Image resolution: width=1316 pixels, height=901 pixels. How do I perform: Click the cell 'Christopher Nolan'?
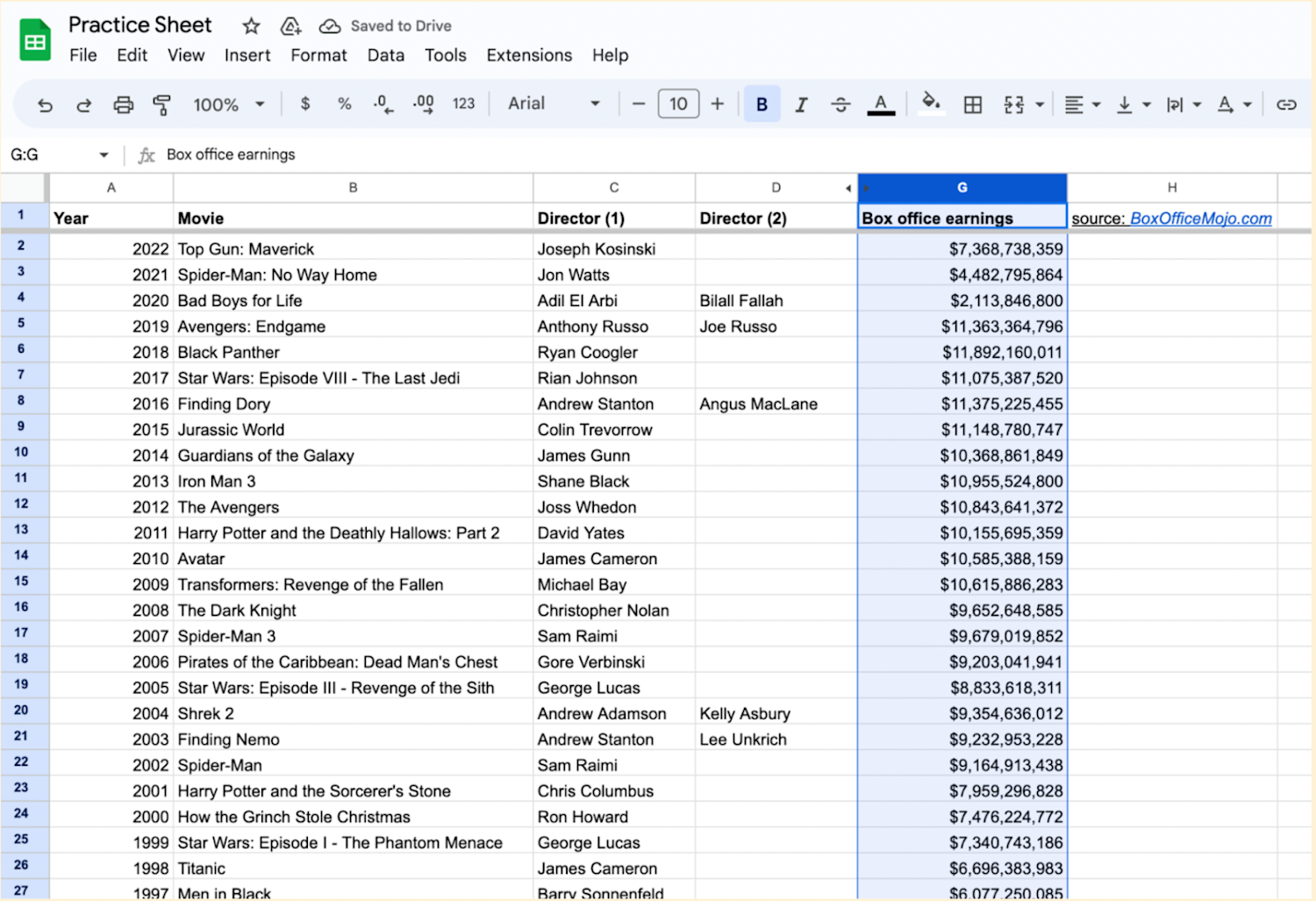tap(614, 611)
